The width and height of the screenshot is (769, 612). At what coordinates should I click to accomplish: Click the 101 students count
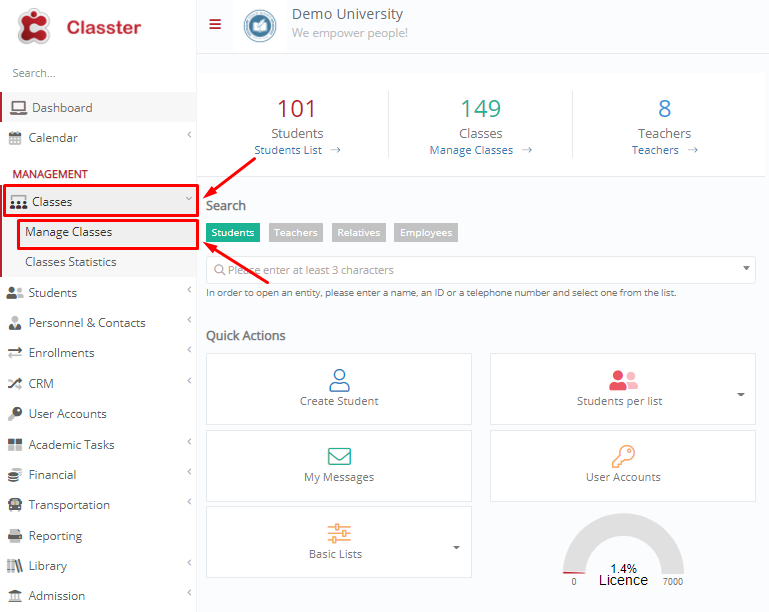[297, 108]
